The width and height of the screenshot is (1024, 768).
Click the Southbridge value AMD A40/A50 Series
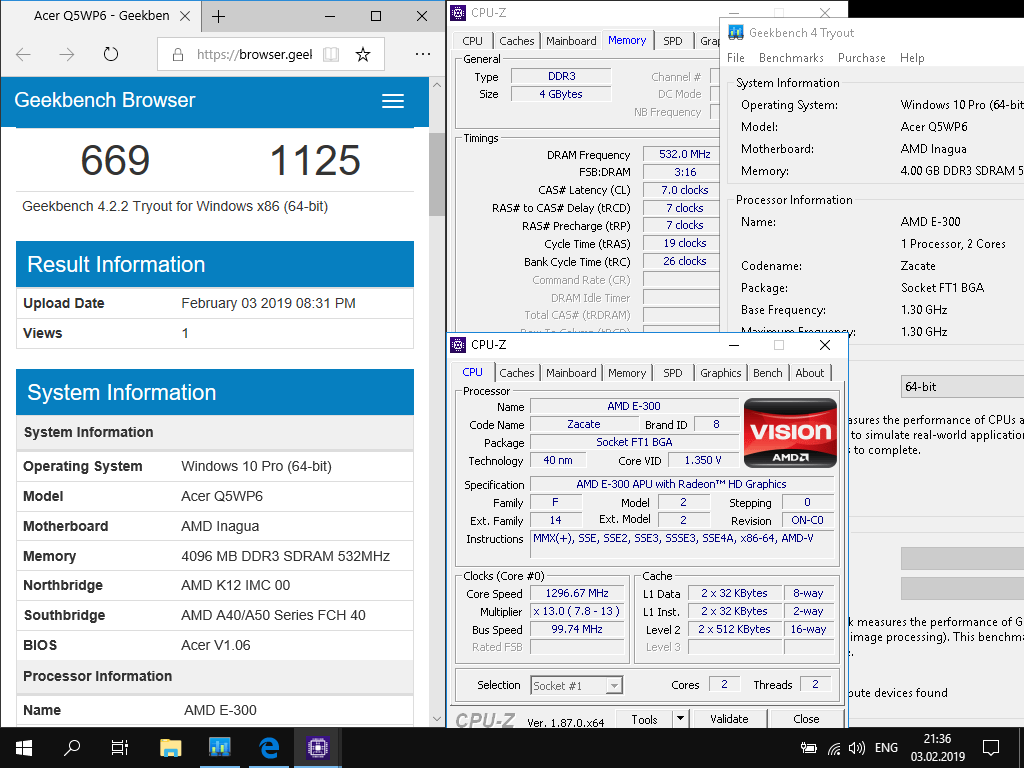coord(273,615)
